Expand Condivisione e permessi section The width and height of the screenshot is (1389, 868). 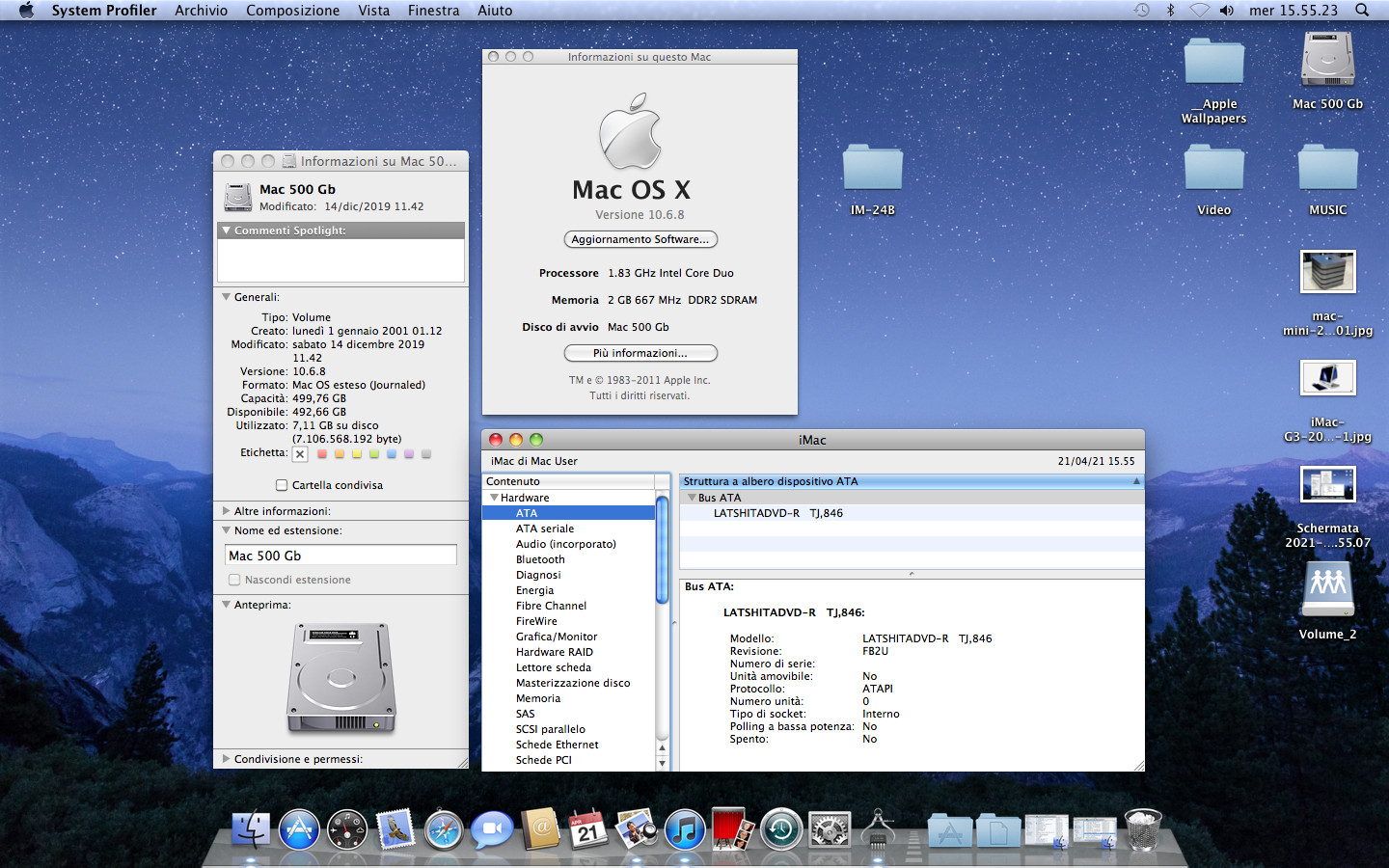point(227,759)
